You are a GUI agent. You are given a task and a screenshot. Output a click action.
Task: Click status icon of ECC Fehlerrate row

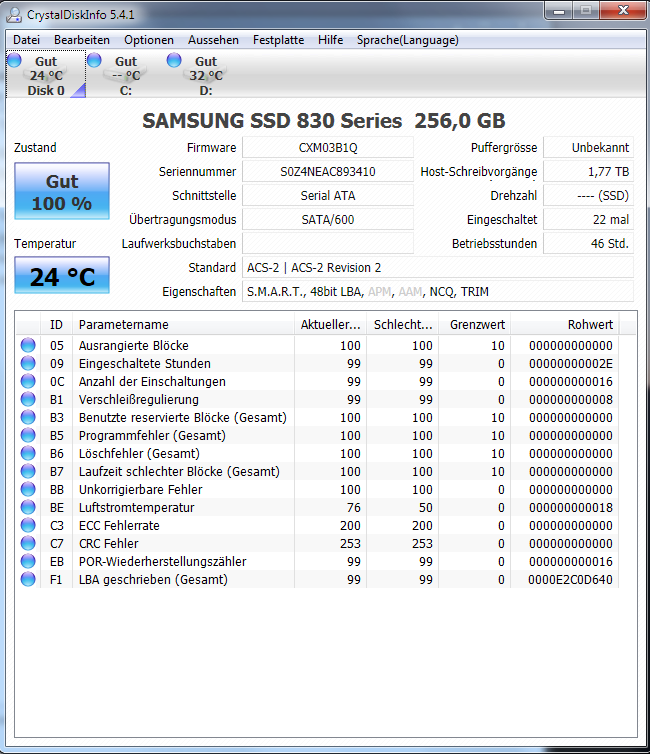(x=28, y=525)
